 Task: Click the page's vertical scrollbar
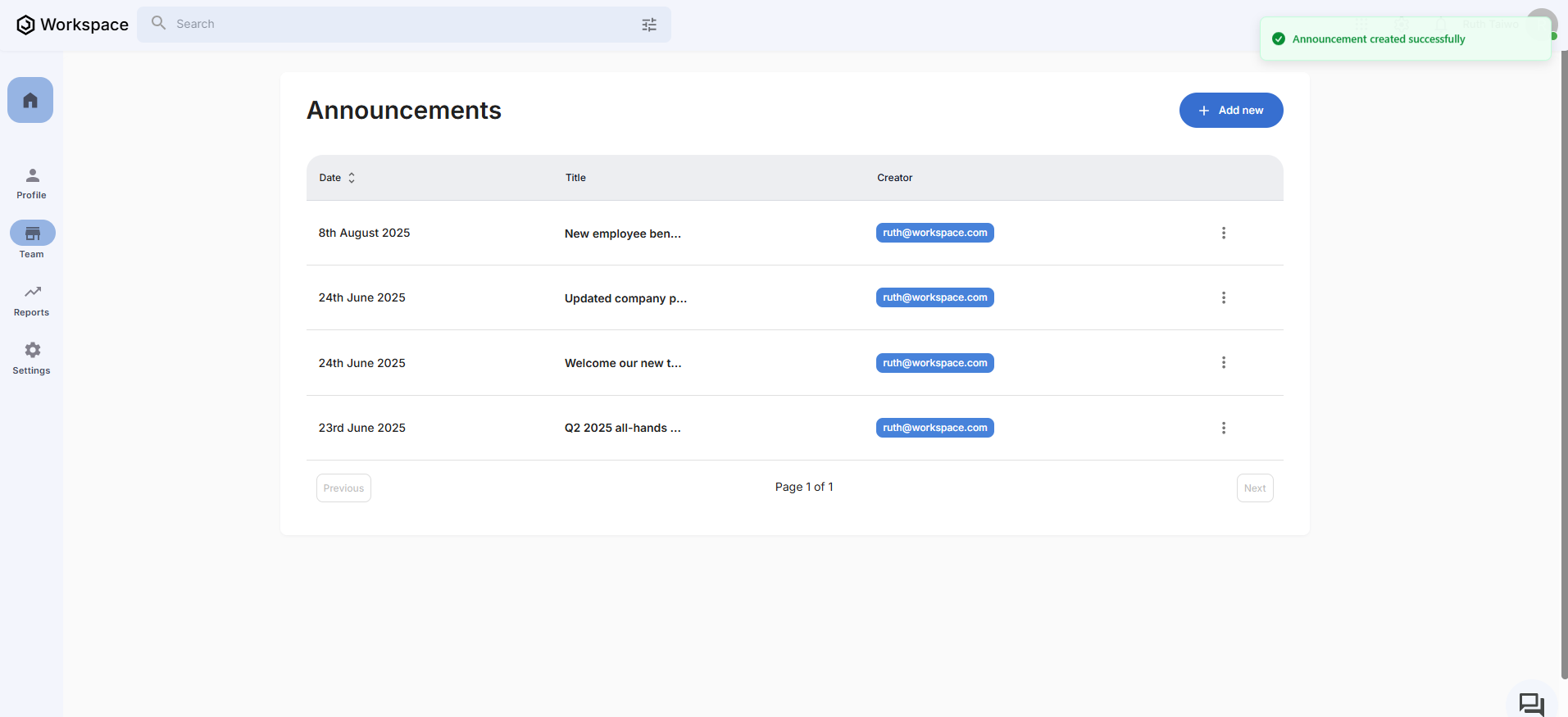1563,361
